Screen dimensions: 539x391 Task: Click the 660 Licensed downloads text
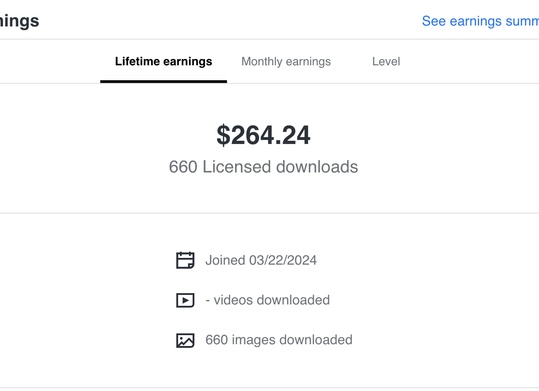tap(263, 167)
